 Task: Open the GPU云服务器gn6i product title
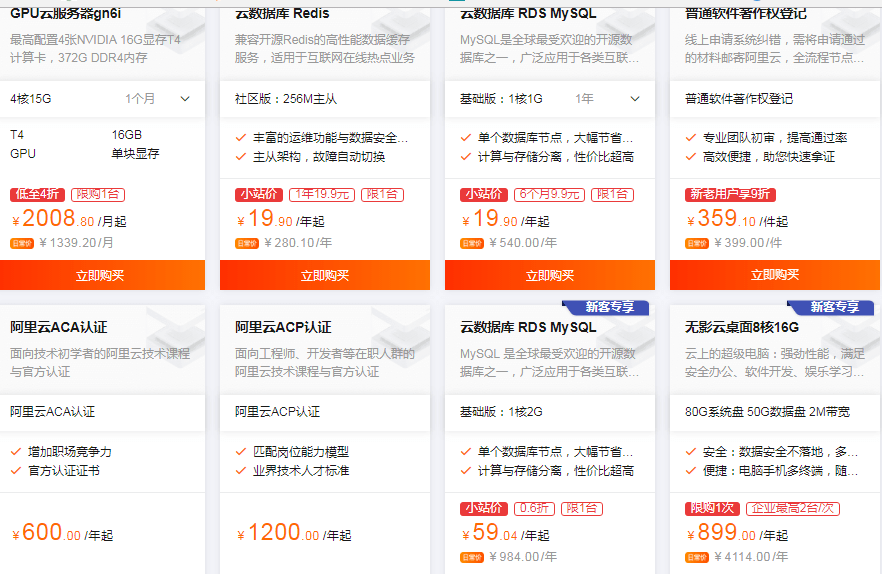coord(65,14)
